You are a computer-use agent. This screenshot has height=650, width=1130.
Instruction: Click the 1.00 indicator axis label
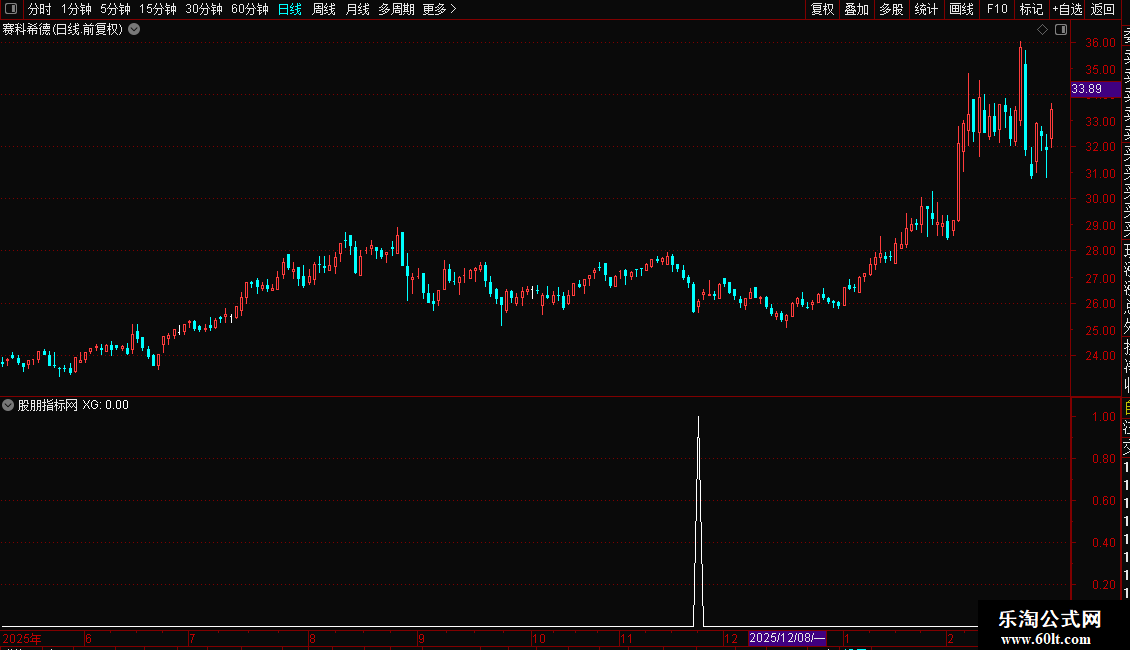1104,417
